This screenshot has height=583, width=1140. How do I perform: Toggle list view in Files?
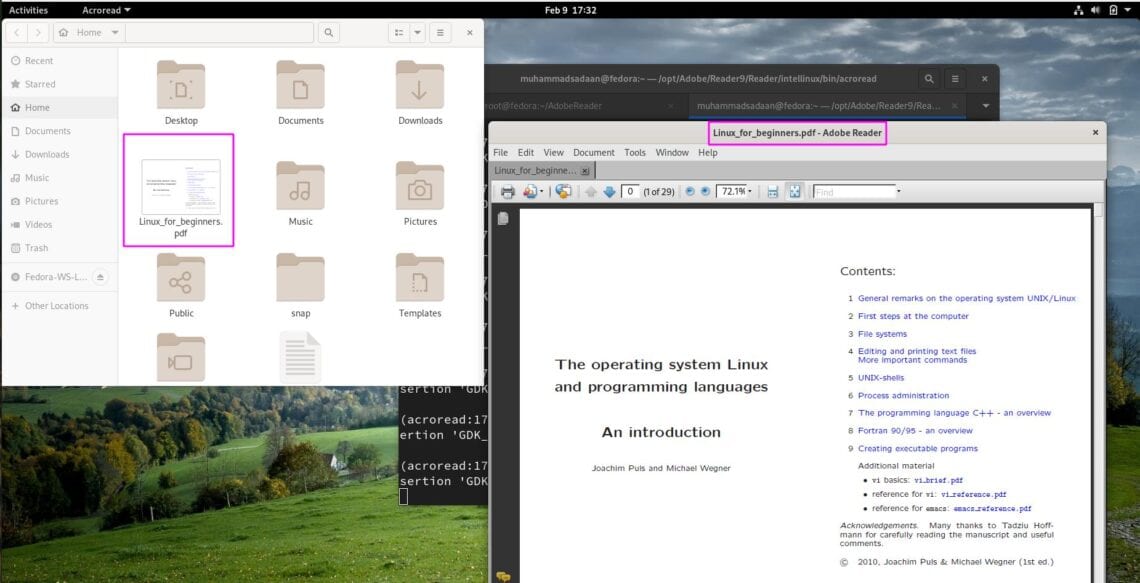tap(400, 32)
